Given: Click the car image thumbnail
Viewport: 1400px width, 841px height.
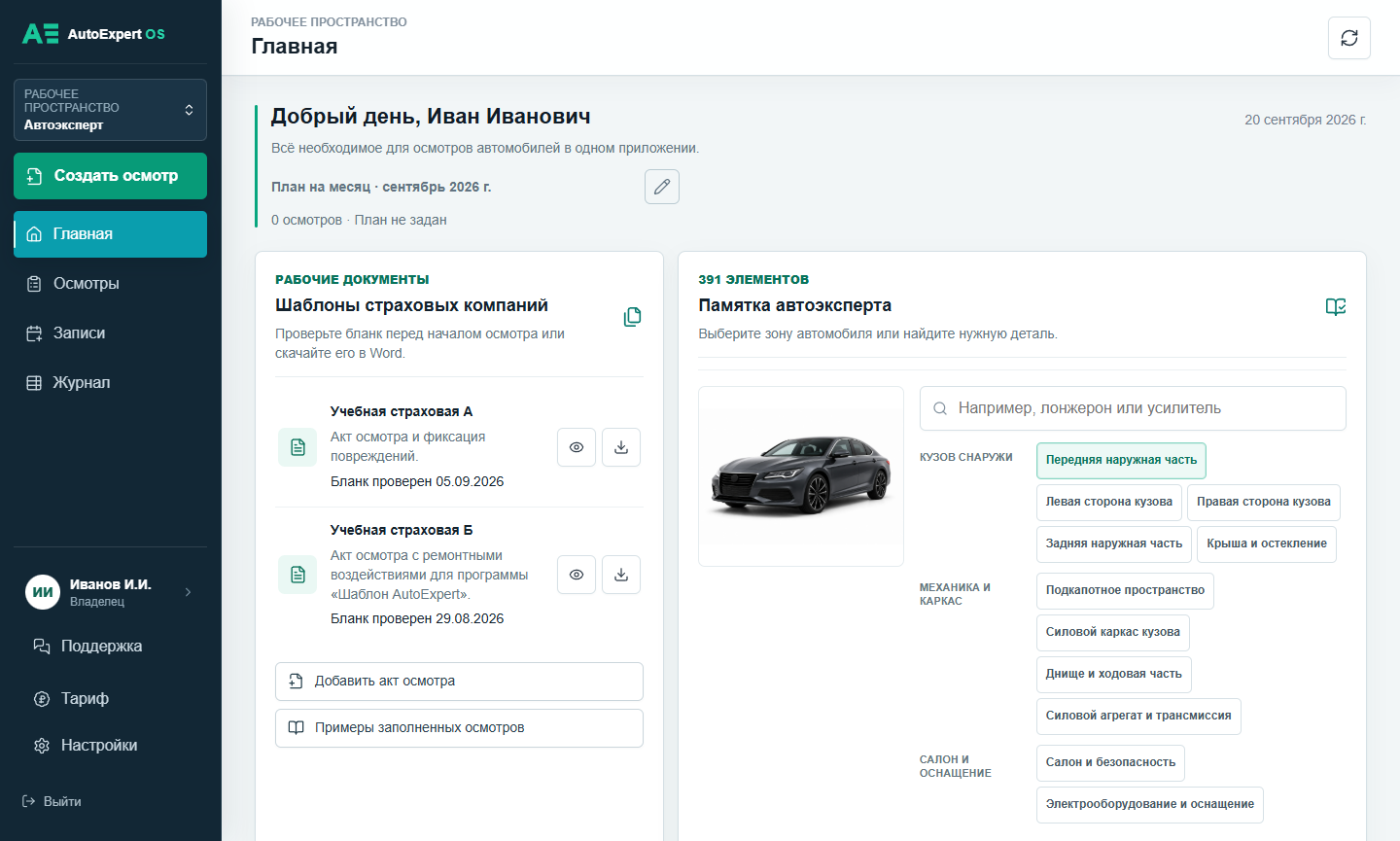Looking at the screenshot, I should tap(801, 476).
